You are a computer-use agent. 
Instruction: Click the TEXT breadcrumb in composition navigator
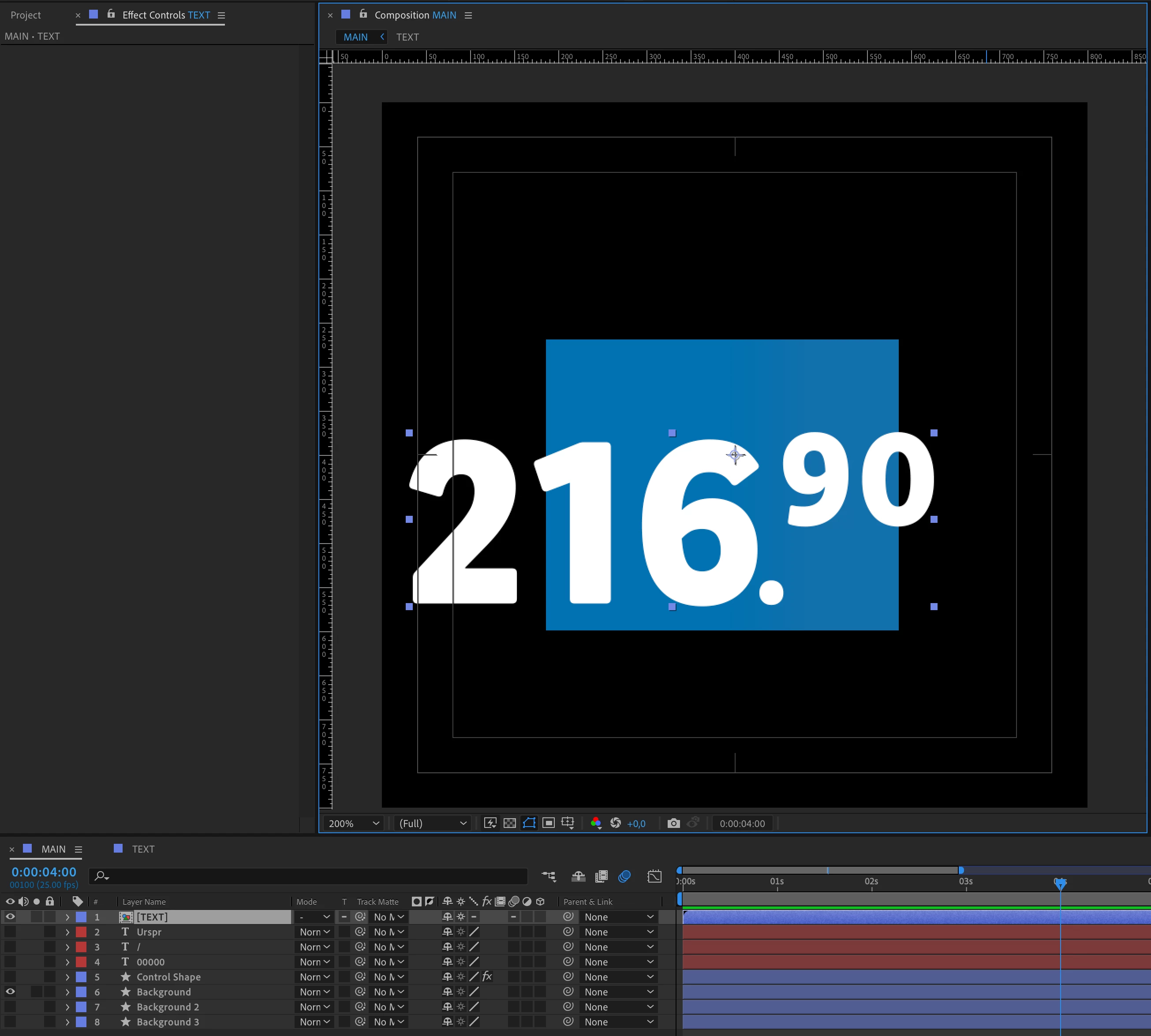point(407,37)
